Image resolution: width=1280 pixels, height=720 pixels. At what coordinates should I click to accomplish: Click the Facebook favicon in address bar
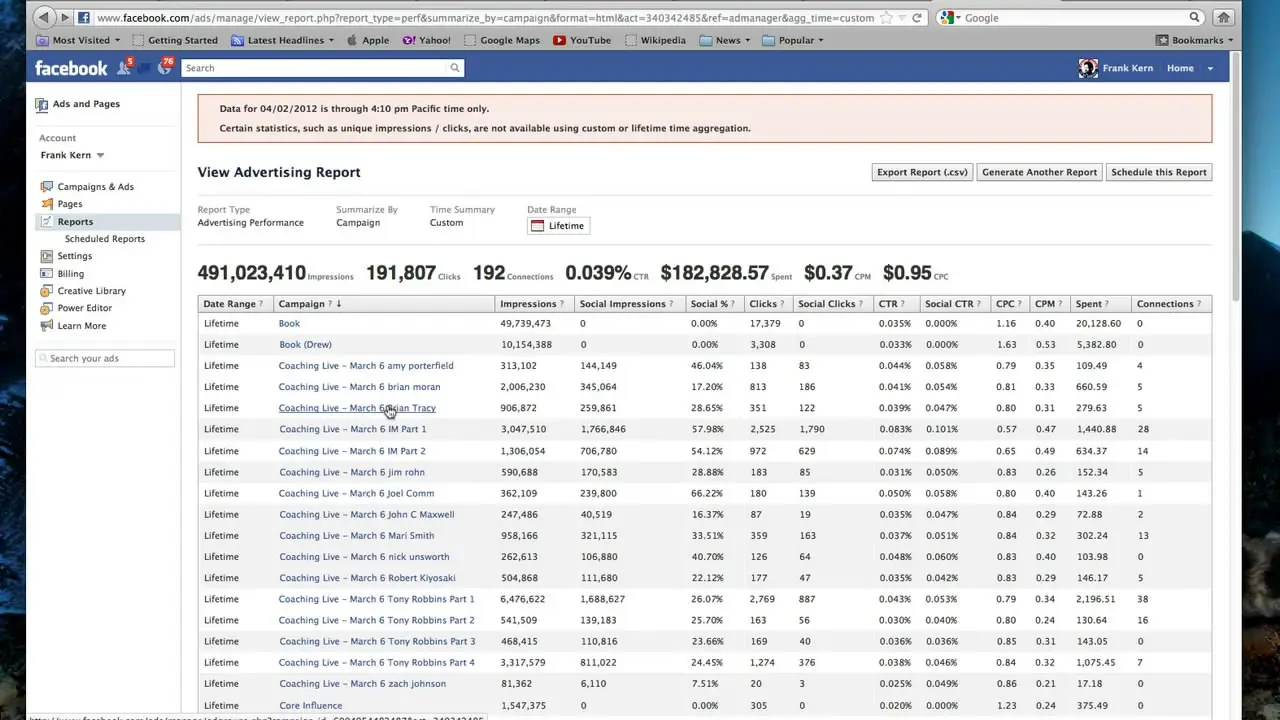coord(84,17)
